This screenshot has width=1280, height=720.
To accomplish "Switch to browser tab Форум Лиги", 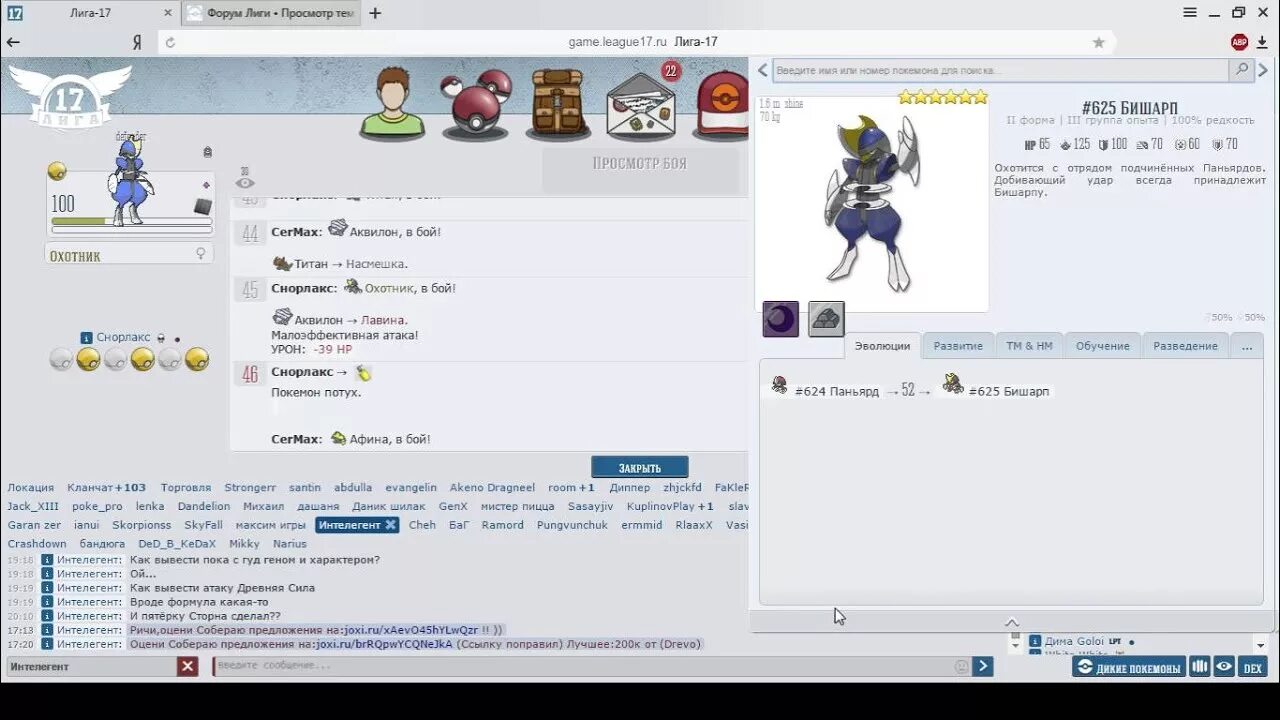I will pyautogui.click(x=271, y=13).
